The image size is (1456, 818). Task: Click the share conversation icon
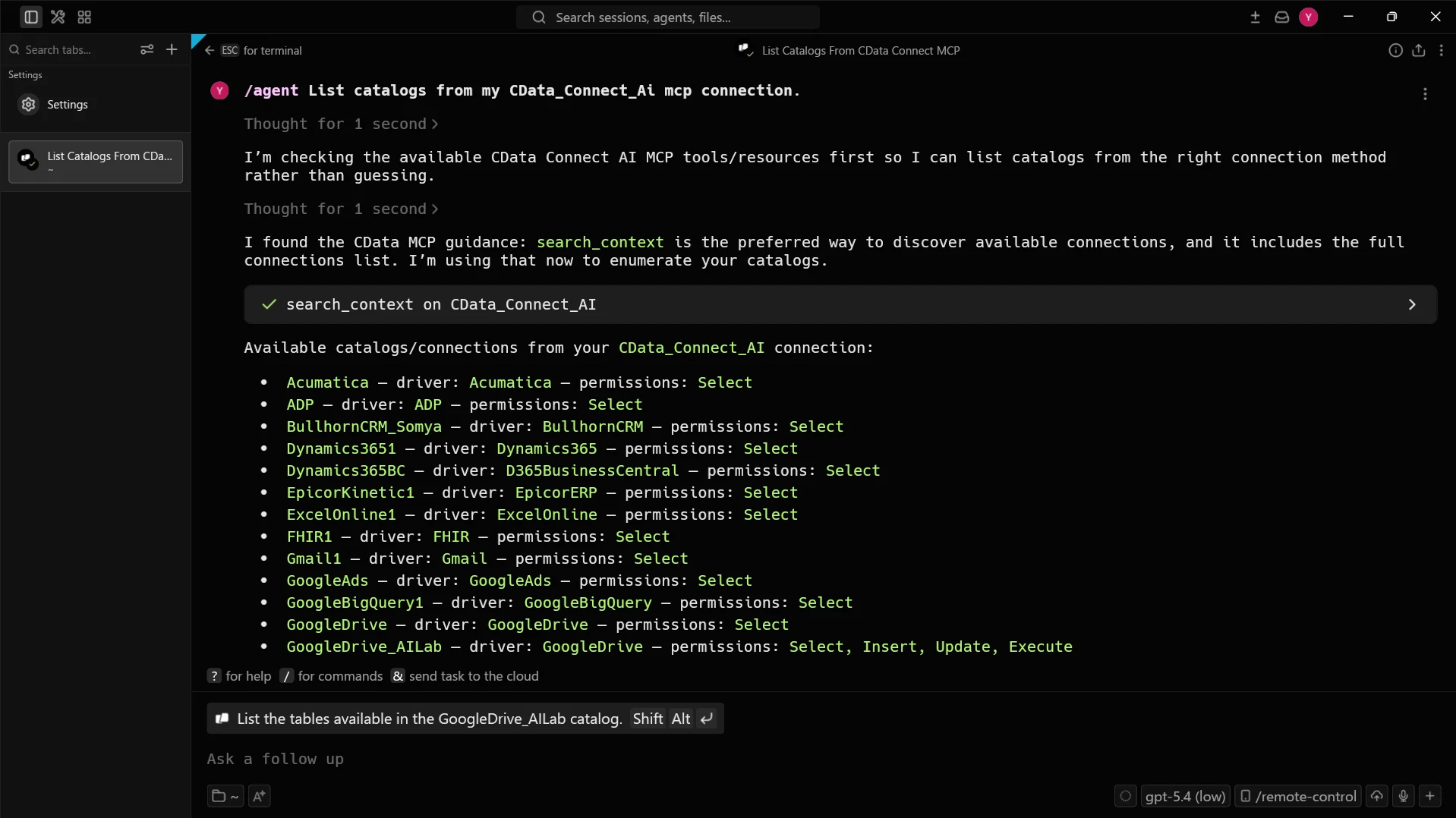pos(1418,51)
